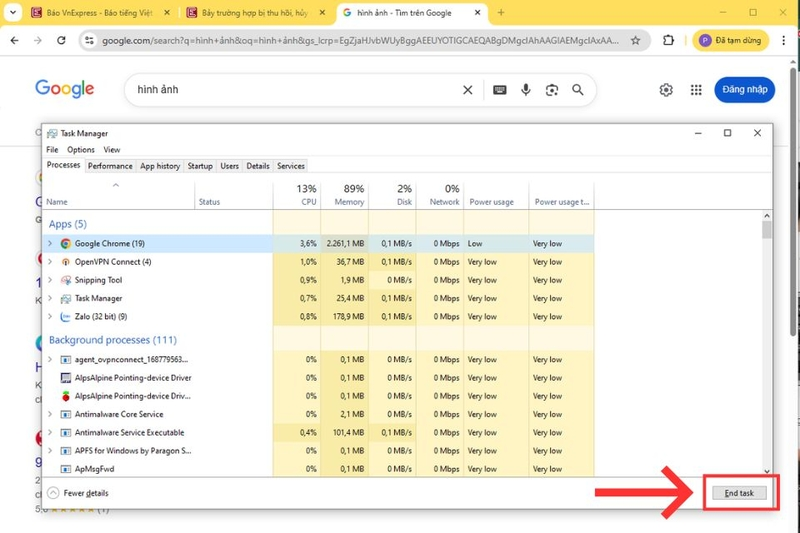Click the Chrome back arrow icon
The height and width of the screenshot is (533, 800).
14,40
